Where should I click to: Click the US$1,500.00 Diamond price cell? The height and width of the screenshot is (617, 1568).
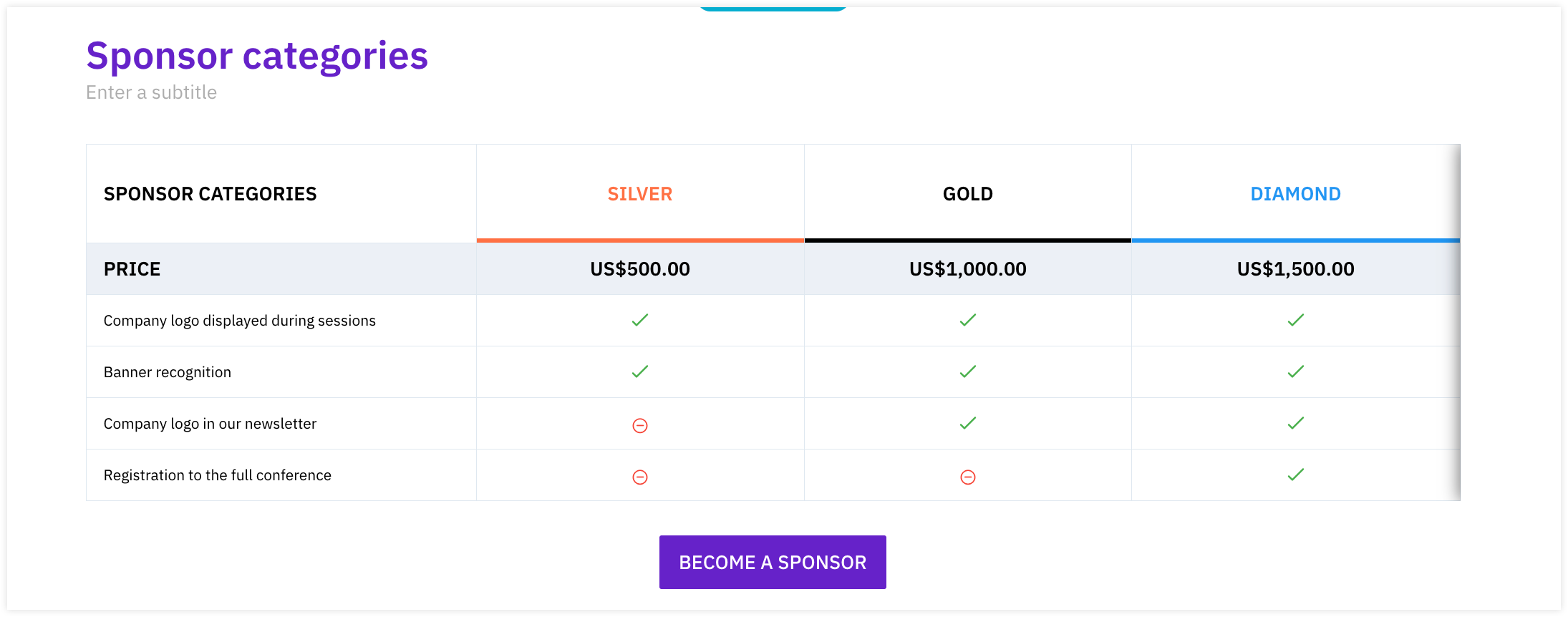(x=1295, y=269)
